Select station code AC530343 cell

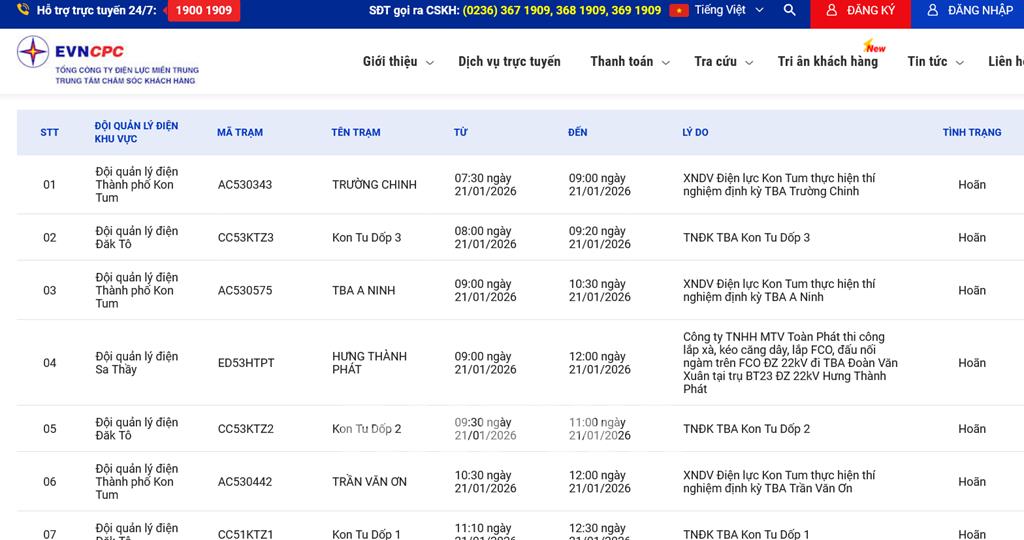pos(245,185)
